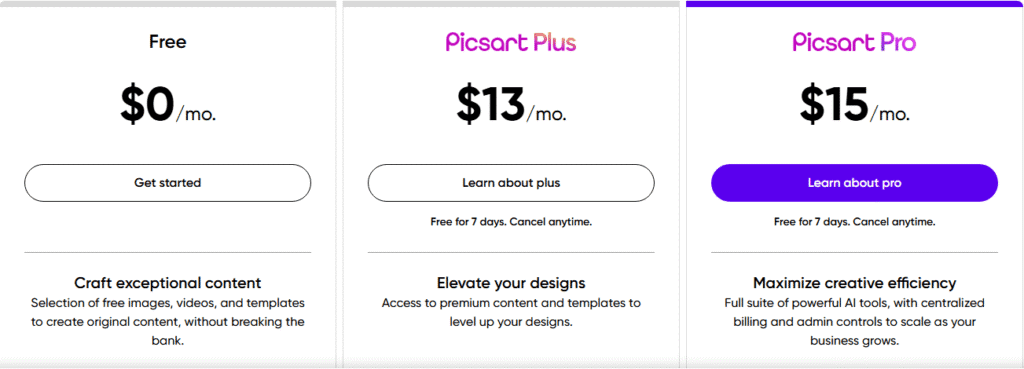The width and height of the screenshot is (1024, 369).
Task: Click the purple highlight bar above Picsart Pro
Action: click(x=855, y=4)
